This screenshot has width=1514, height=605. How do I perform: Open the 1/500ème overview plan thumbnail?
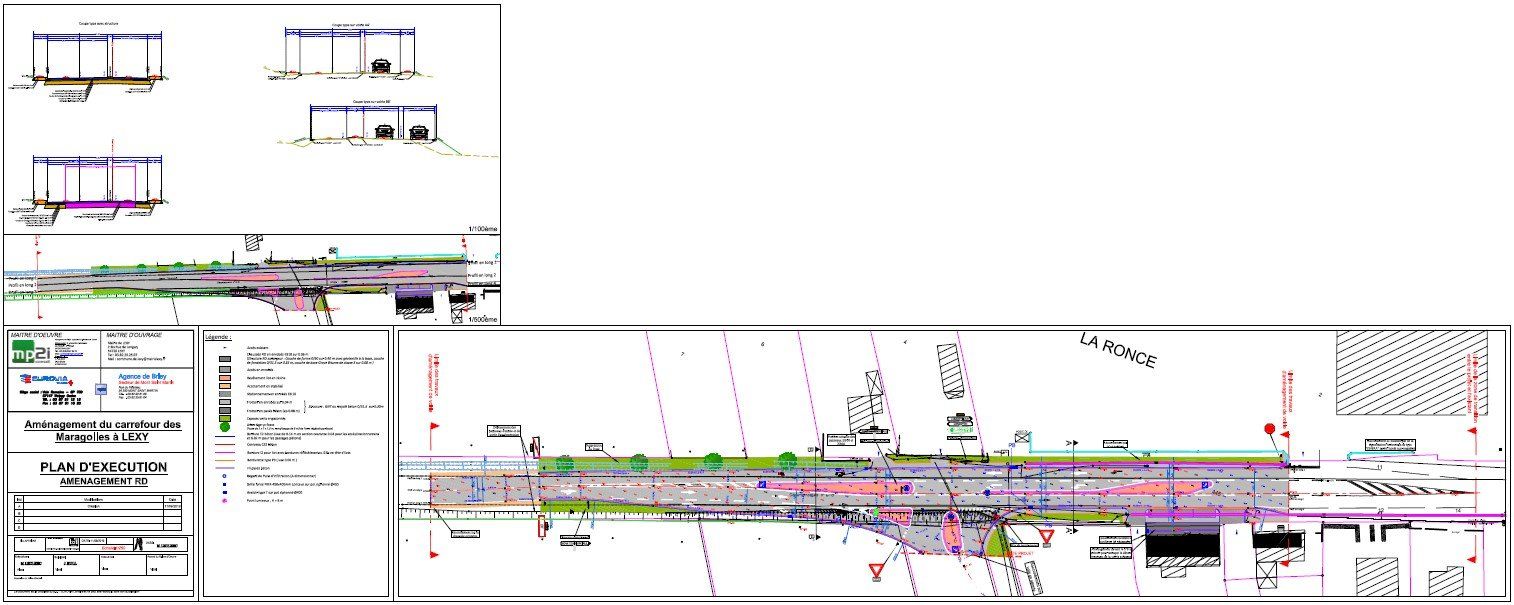coord(251,280)
